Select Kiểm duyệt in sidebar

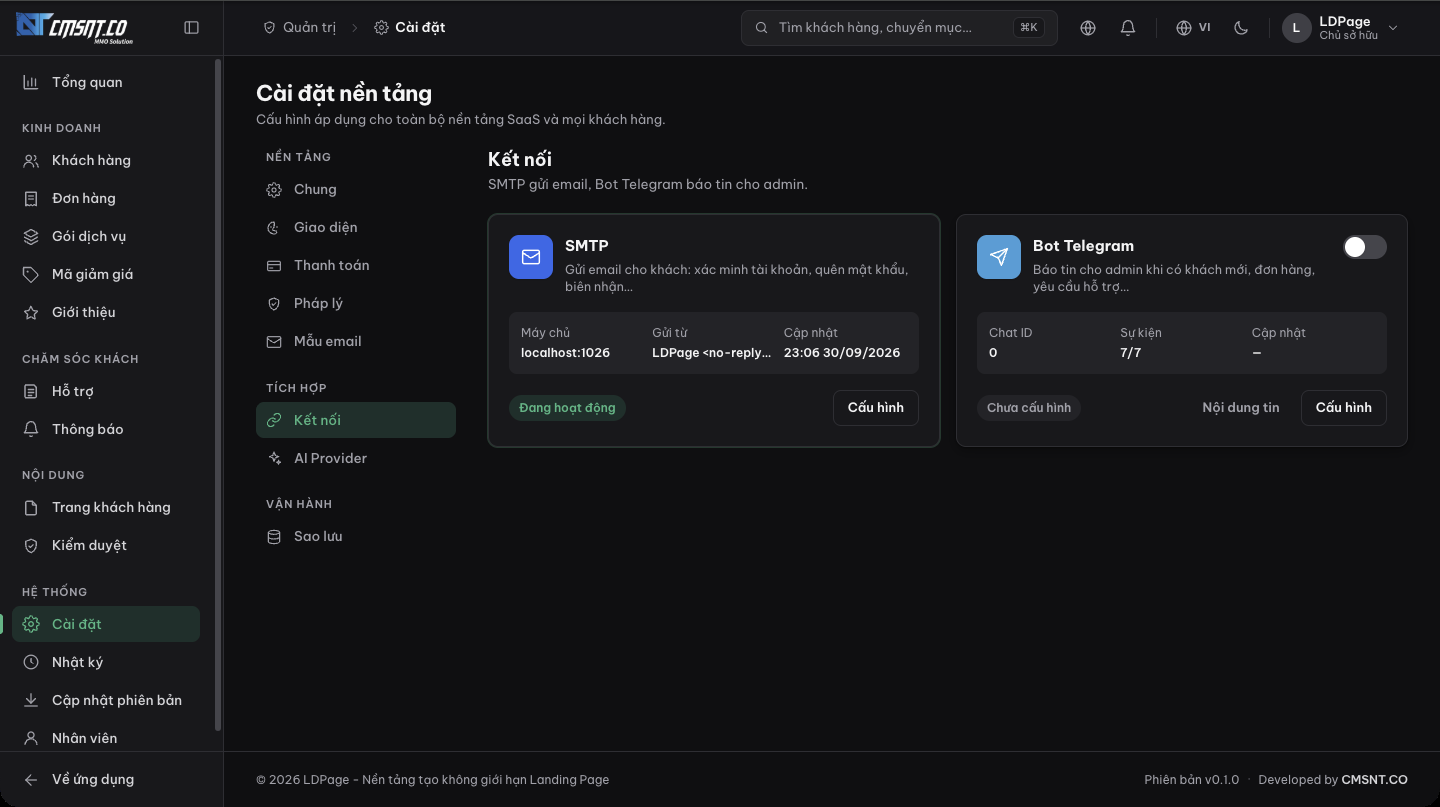pyautogui.click(x=106, y=545)
